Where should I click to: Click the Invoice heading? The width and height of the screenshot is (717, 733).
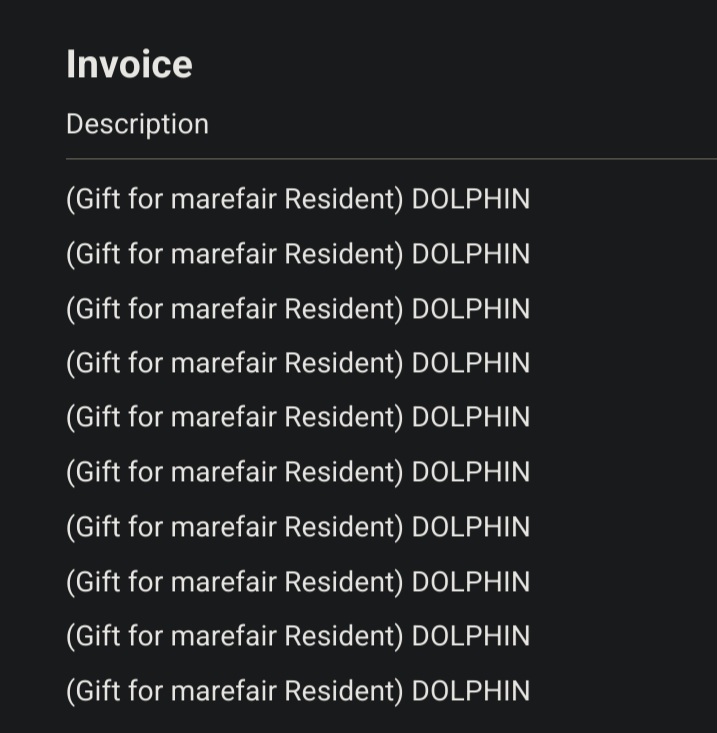tap(129, 64)
